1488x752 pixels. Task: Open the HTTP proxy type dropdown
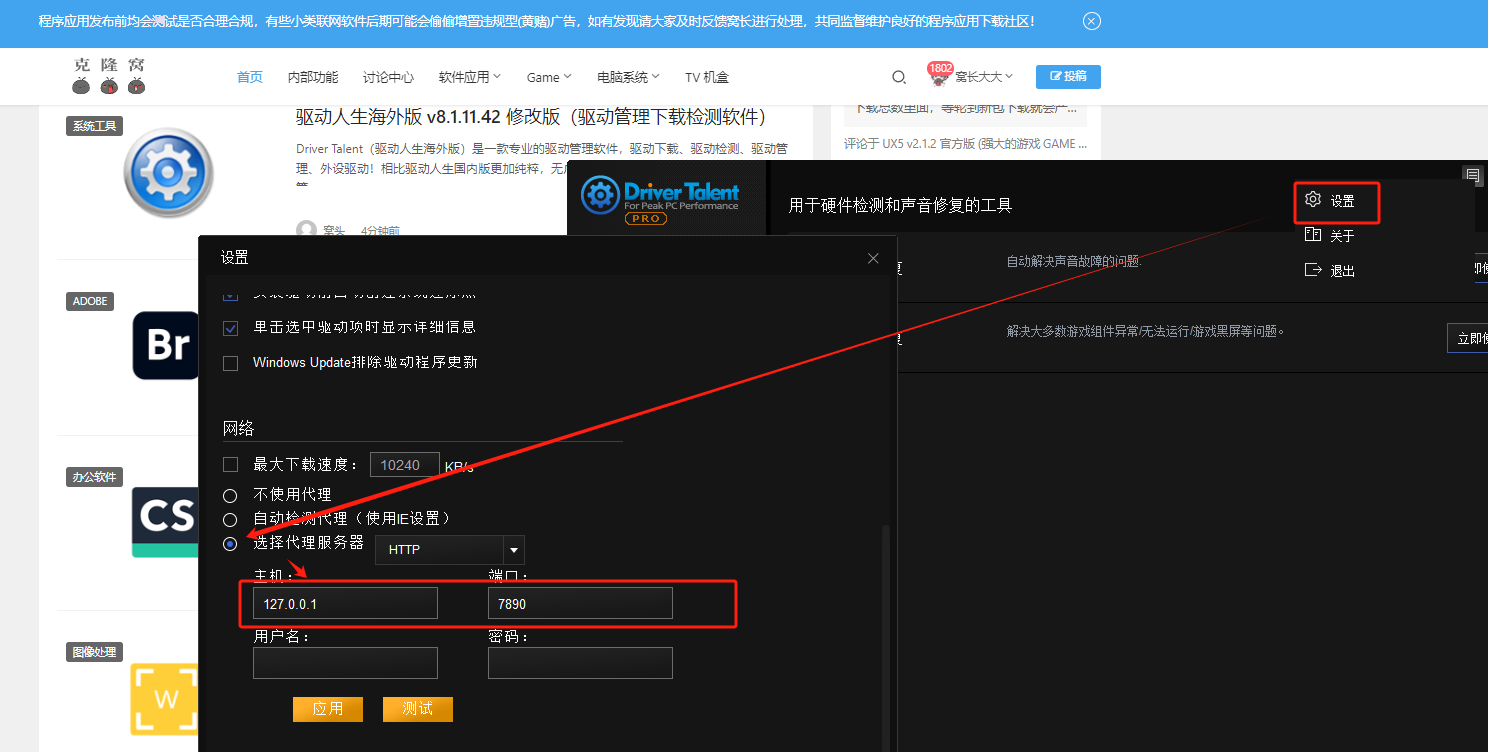[x=450, y=550]
